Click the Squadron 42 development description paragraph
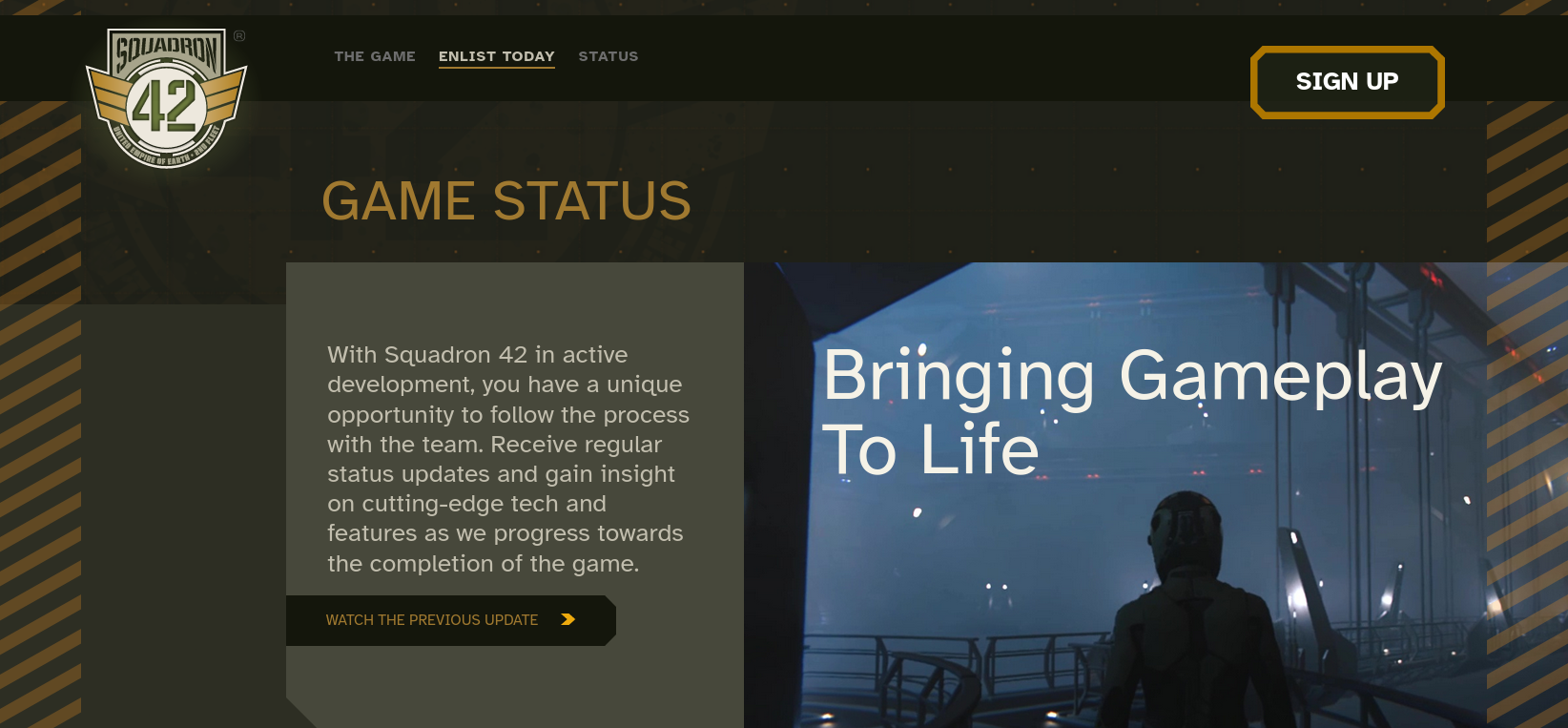Viewport: 1568px width, 728px height. pyautogui.click(x=507, y=459)
